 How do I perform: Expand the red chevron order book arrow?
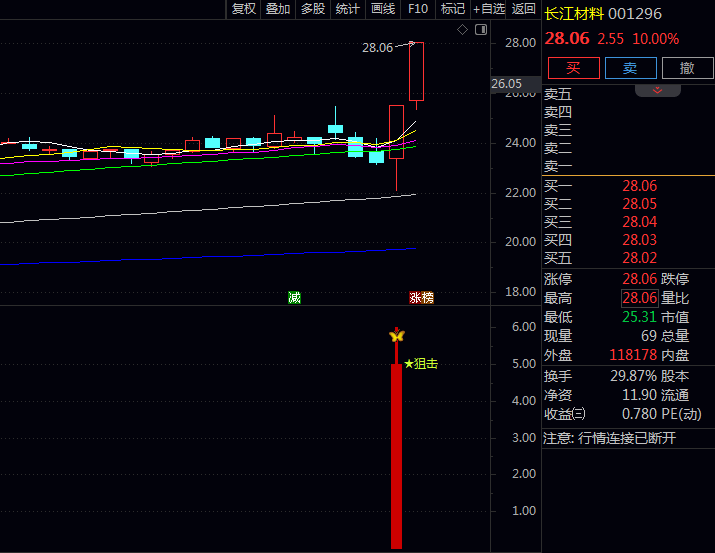click(657, 90)
